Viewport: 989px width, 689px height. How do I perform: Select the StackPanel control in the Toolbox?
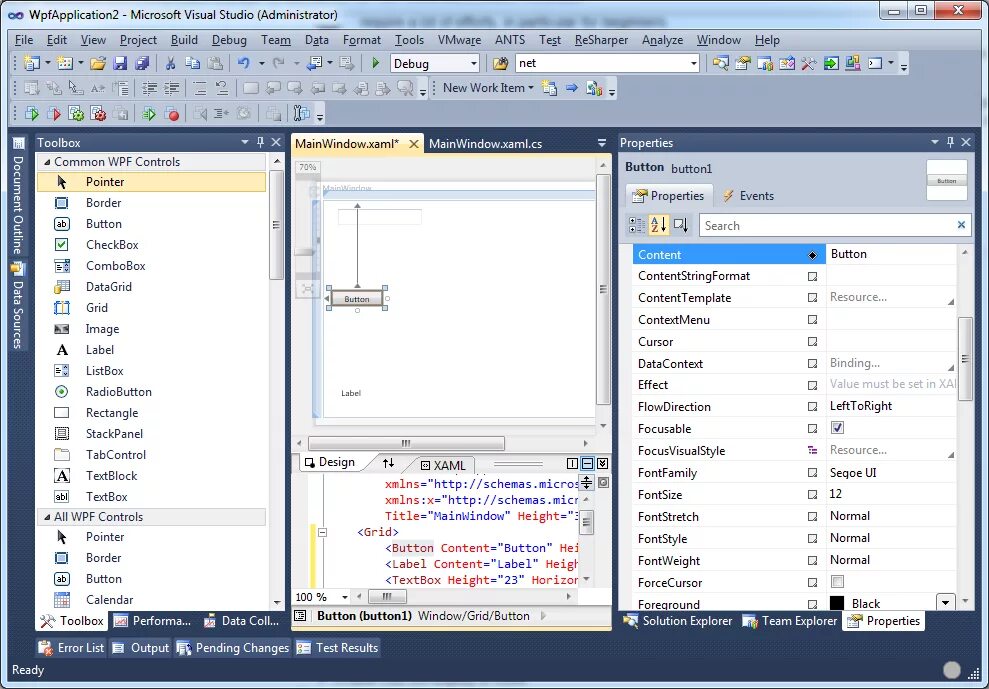114,433
